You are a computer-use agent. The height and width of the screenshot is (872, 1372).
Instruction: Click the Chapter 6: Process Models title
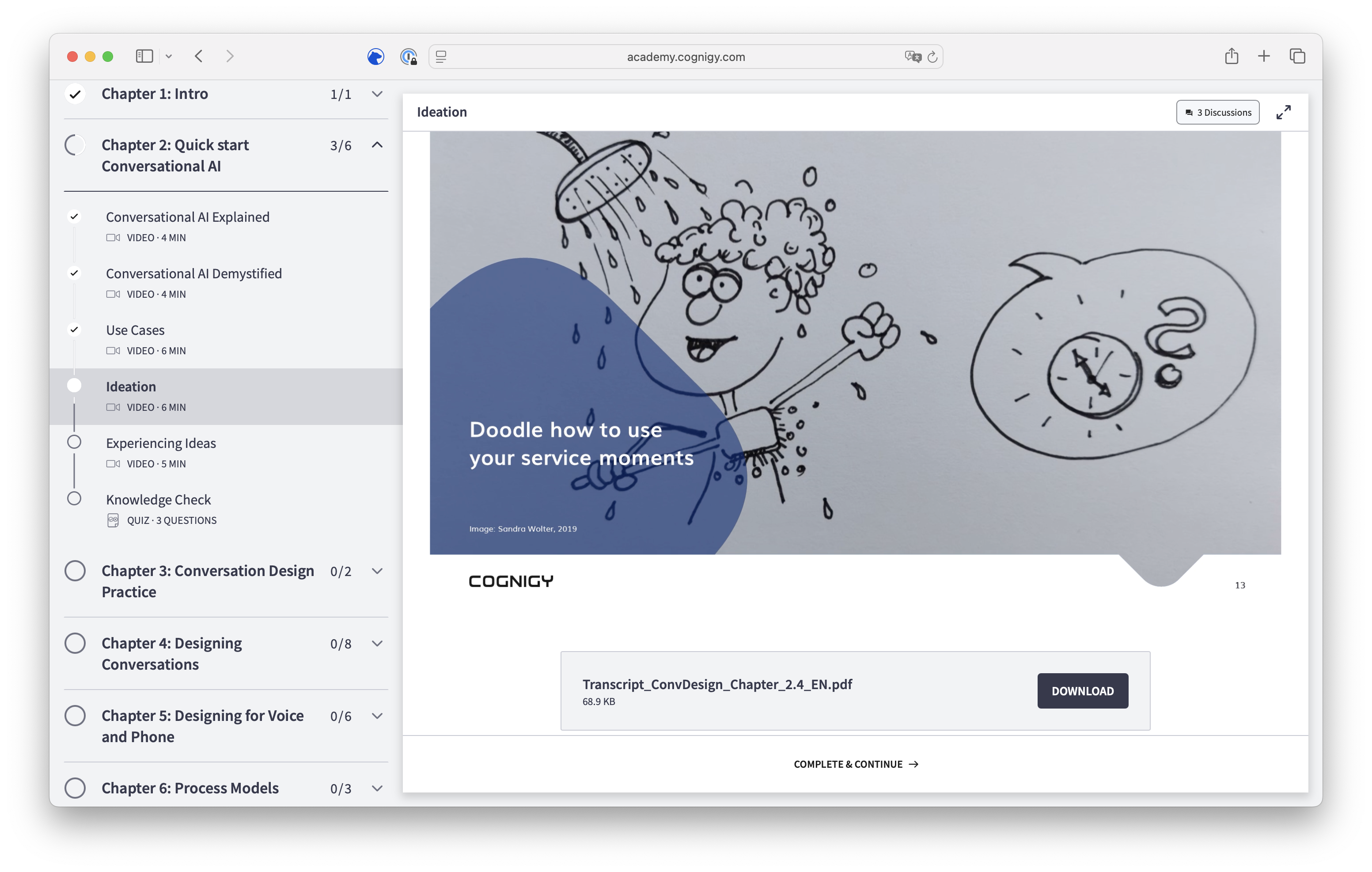pyautogui.click(x=190, y=788)
